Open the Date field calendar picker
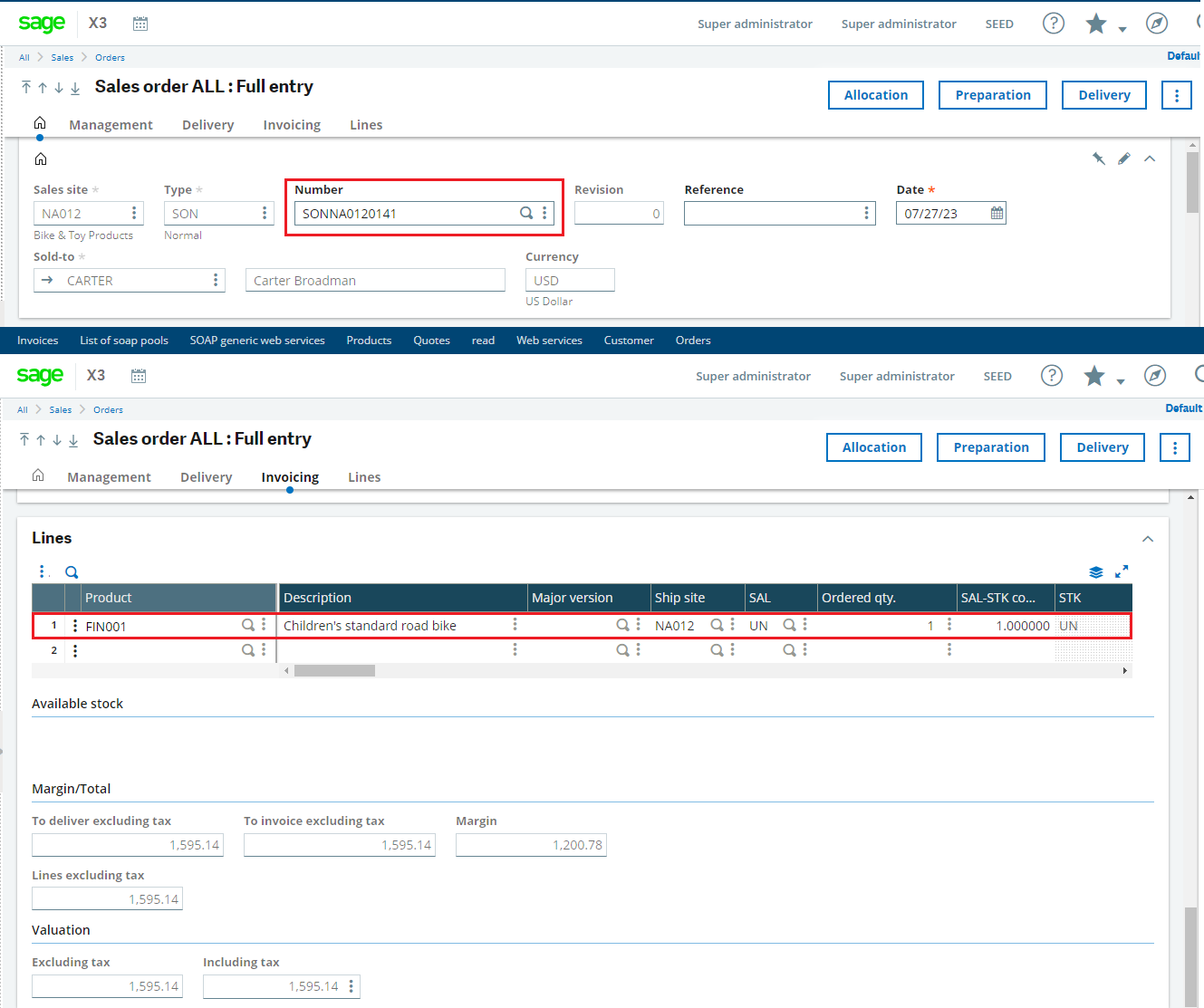The height and width of the screenshot is (1008, 1204). pos(997,213)
